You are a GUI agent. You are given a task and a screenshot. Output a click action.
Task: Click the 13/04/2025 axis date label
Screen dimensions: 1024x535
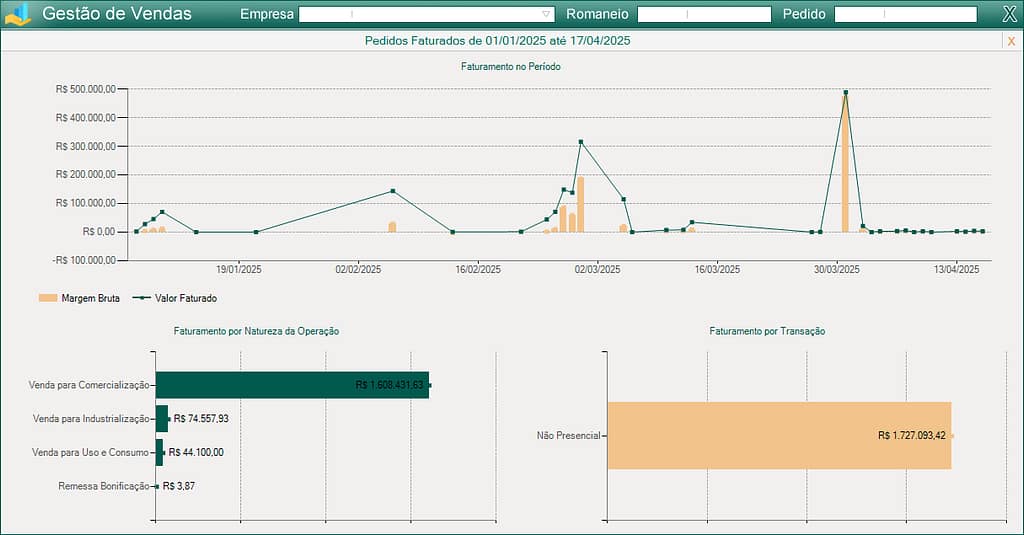(956, 269)
